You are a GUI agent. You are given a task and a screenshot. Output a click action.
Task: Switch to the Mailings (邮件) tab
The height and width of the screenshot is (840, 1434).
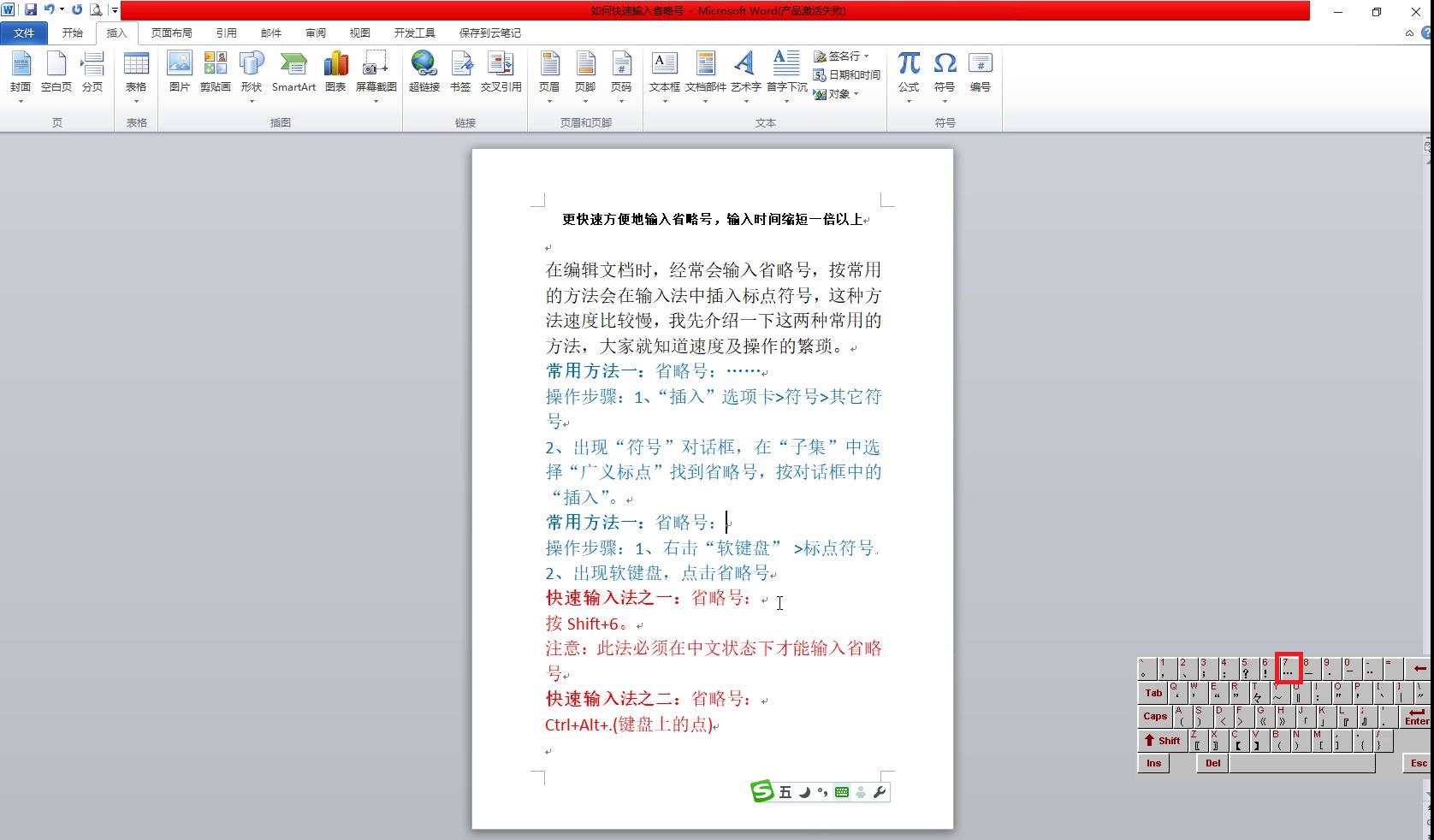tap(271, 33)
